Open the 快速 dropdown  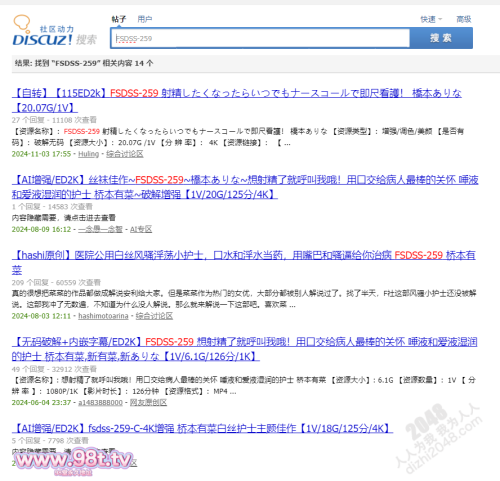431,19
